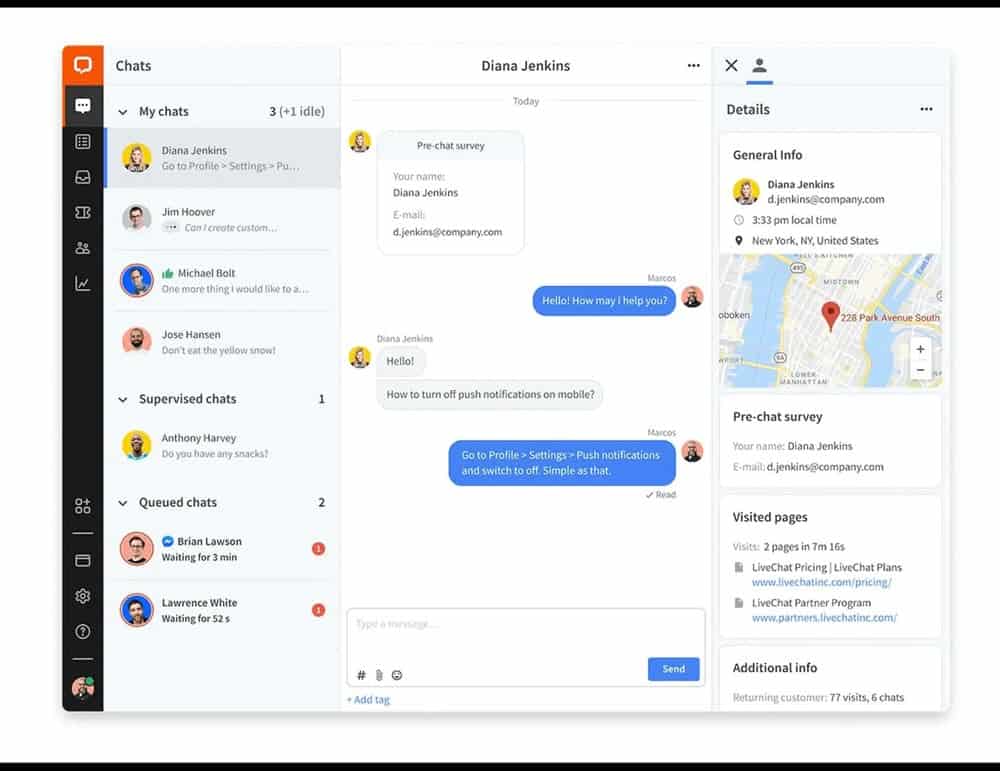Open the Archives inbox icon
The width and height of the screenshot is (1000, 771).
(83, 176)
